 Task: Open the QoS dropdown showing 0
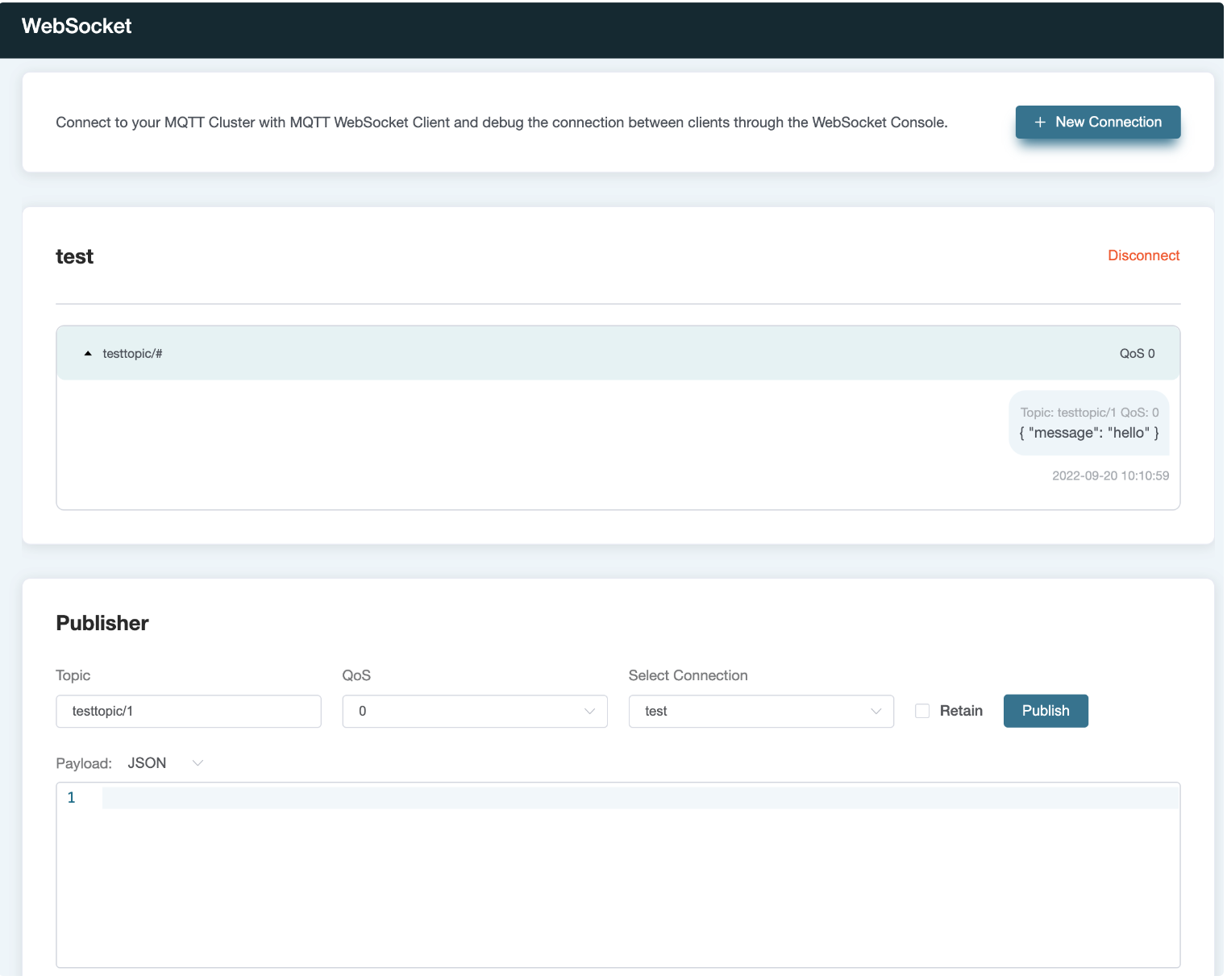(474, 712)
